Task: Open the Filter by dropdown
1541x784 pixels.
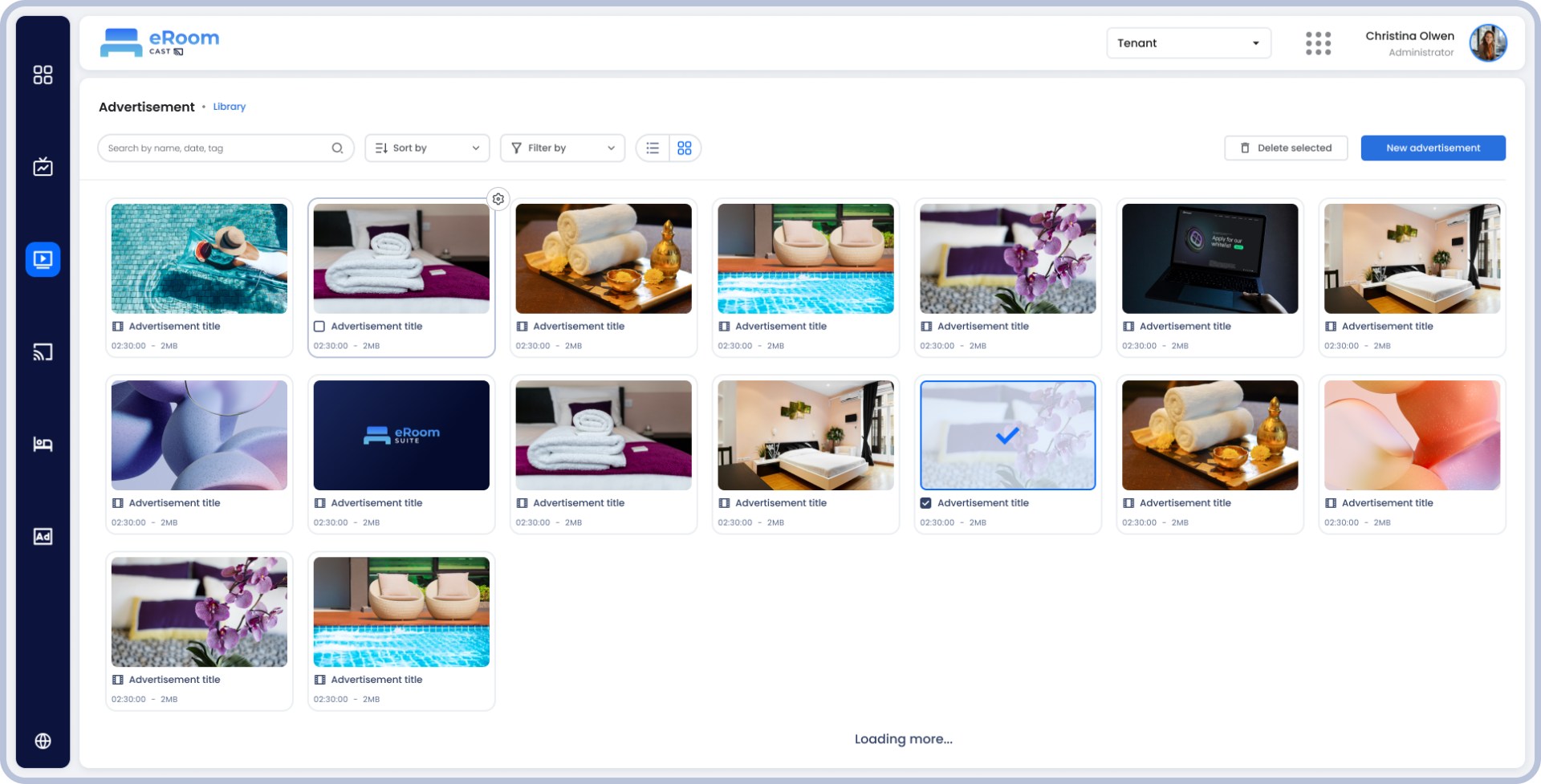Action: [x=562, y=148]
